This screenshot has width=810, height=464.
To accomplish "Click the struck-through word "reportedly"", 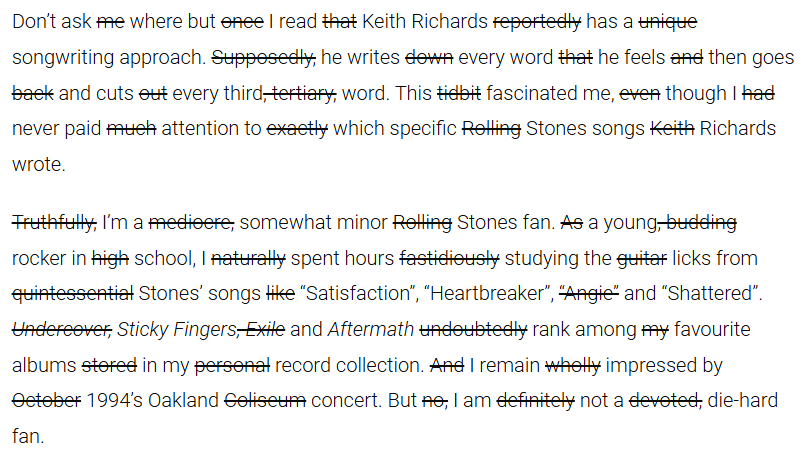I will point(537,22).
